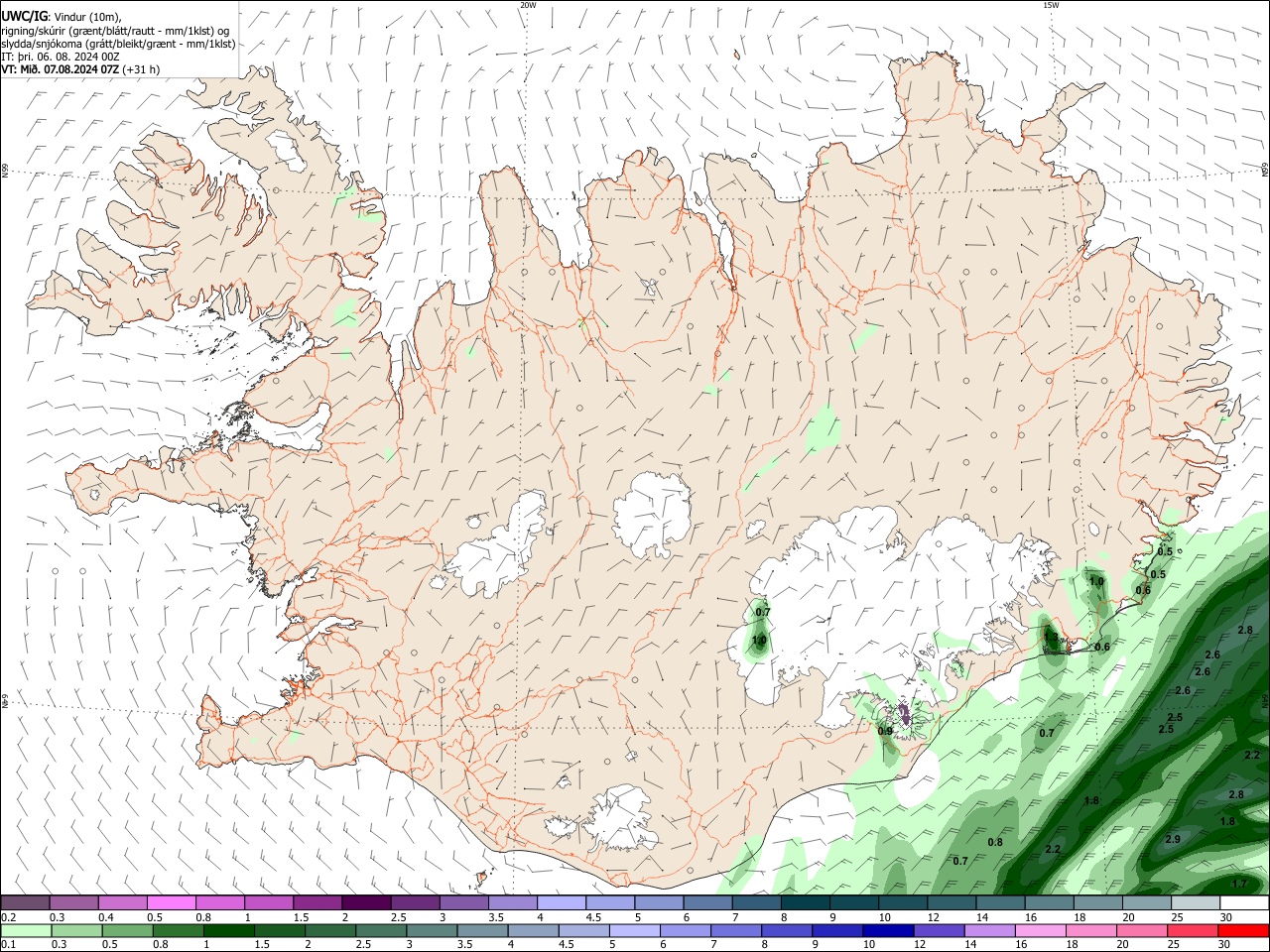The width and height of the screenshot is (1270, 952).
Task: Click the "0.4" label in the snow scale
Action: point(105,917)
